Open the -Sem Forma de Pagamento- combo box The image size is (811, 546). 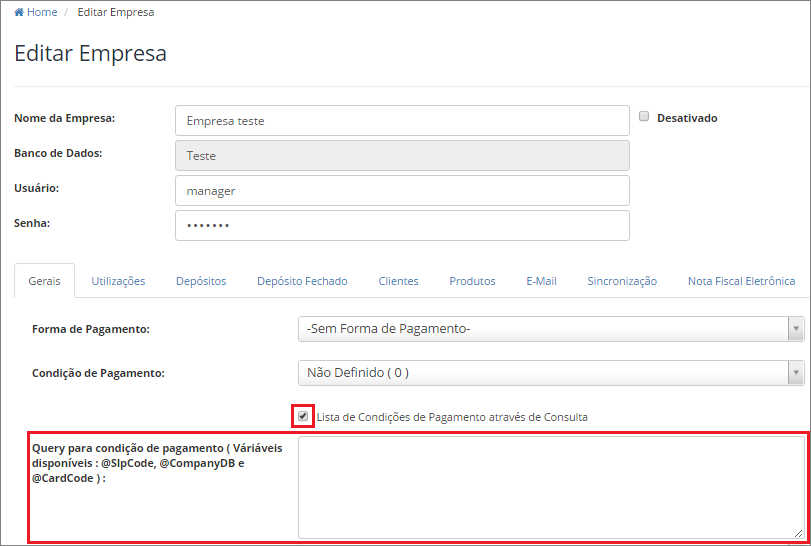pyautogui.click(x=551, y=329)
